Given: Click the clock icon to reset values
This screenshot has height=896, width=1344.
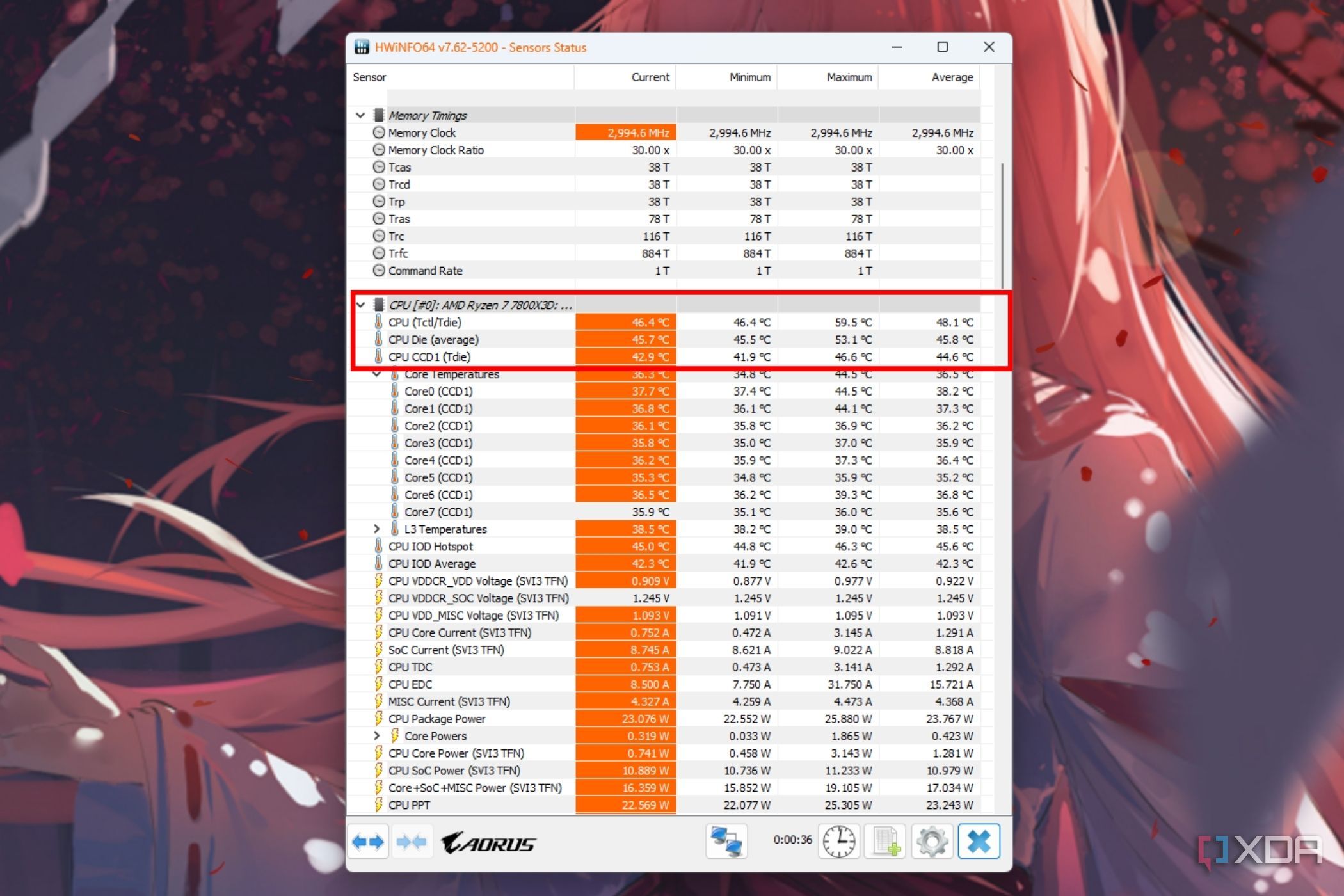Looking at the screenshot, I should coord(838,842).
